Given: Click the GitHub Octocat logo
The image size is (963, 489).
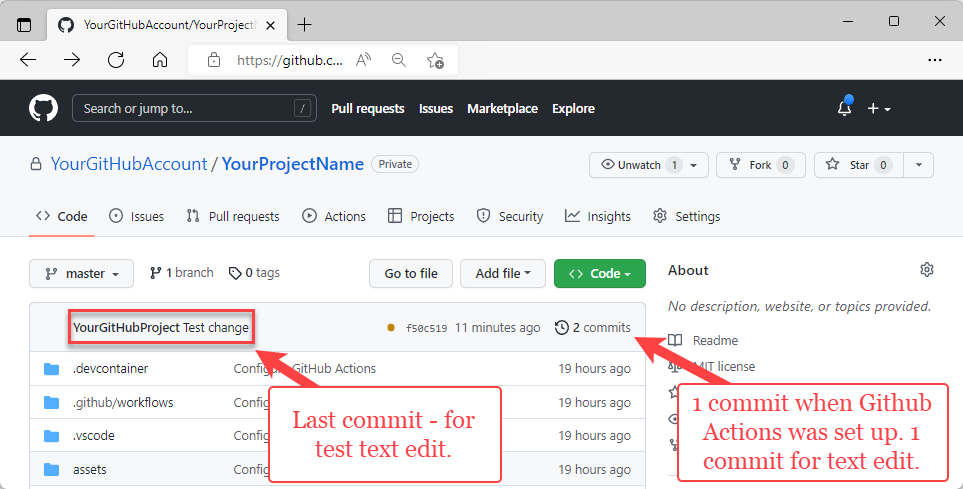Looking at the screenshot, I should [43, 108].
